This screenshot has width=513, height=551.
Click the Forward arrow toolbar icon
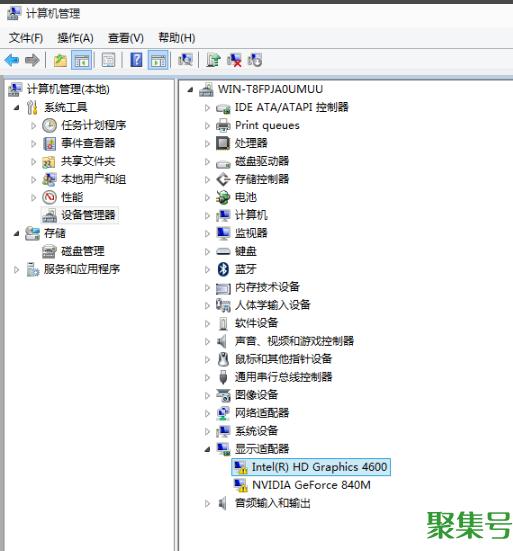pyautogui.click(x=32, y=60)
